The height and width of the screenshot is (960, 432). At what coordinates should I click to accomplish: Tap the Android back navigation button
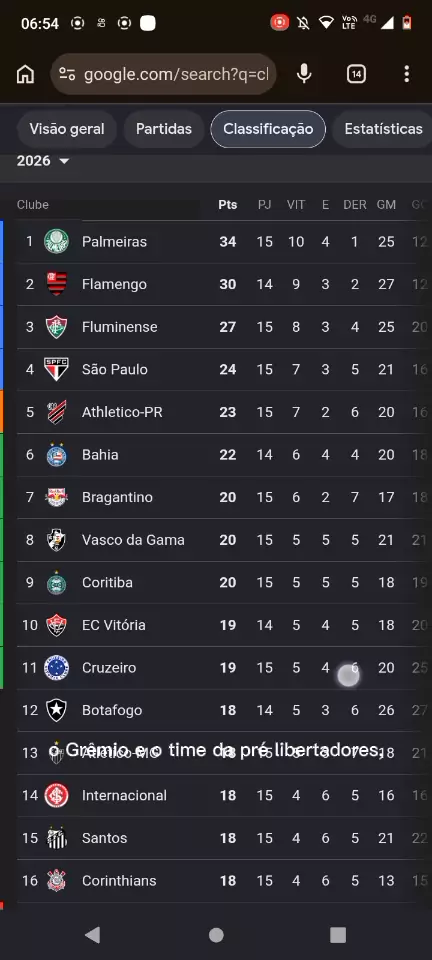(x=92, y=935)
